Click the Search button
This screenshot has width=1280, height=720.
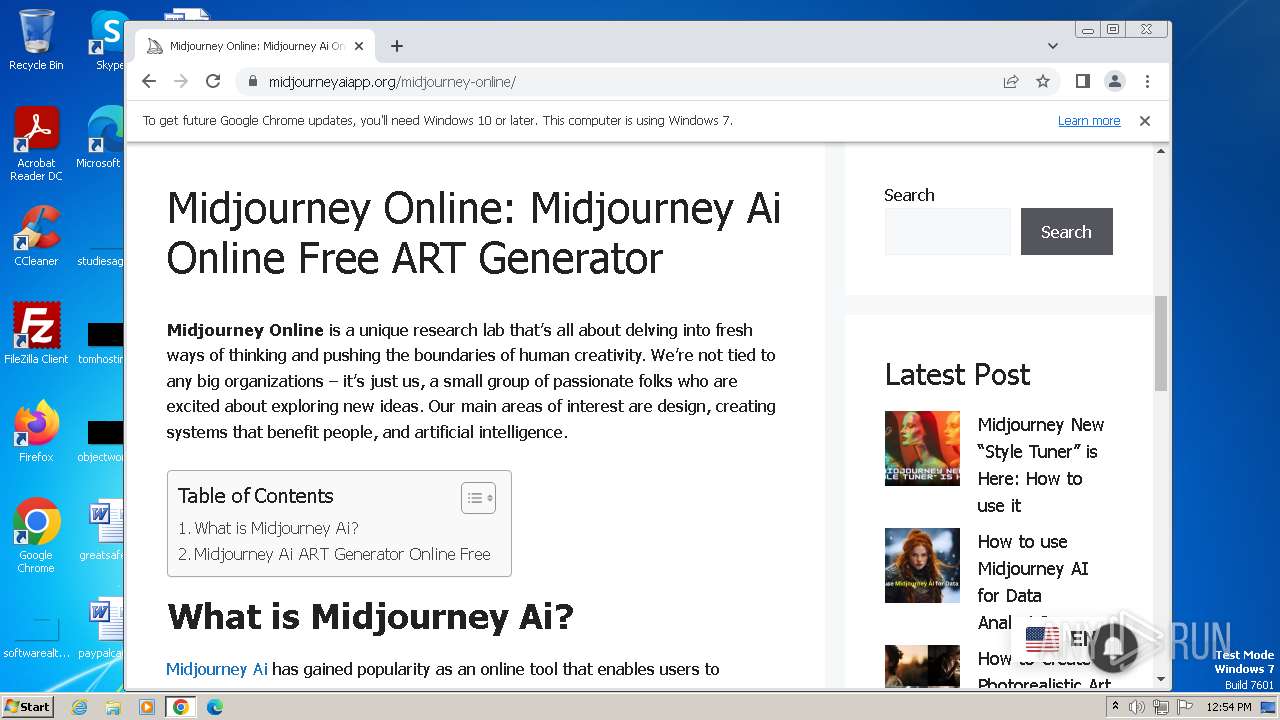point(1066,231)
